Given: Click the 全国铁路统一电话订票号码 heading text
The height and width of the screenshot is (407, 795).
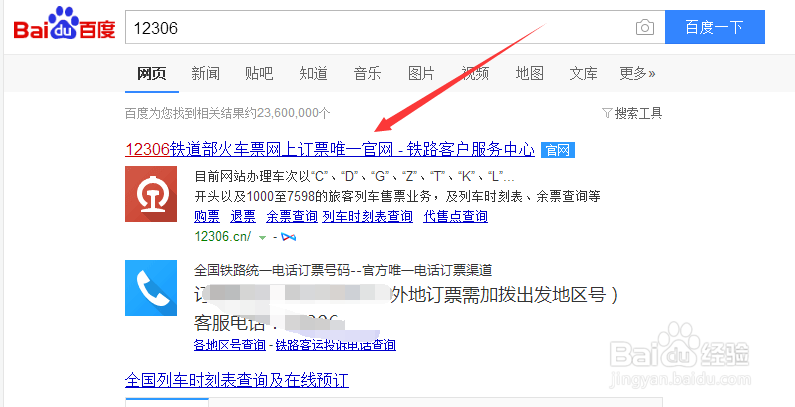Looking at the screenshot, I should (x=272, y=270).
